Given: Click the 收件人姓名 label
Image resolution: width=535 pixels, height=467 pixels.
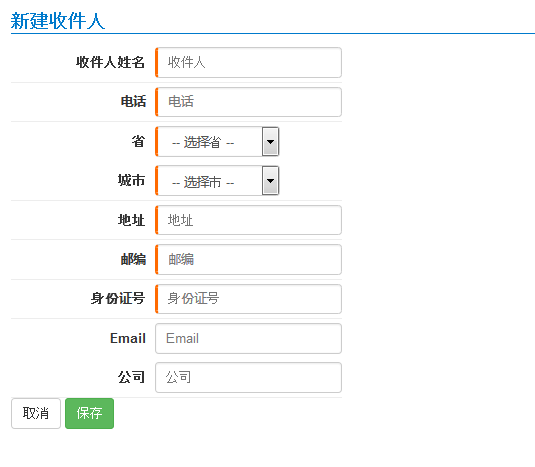Looking at the screenshot, I should 111,62.
